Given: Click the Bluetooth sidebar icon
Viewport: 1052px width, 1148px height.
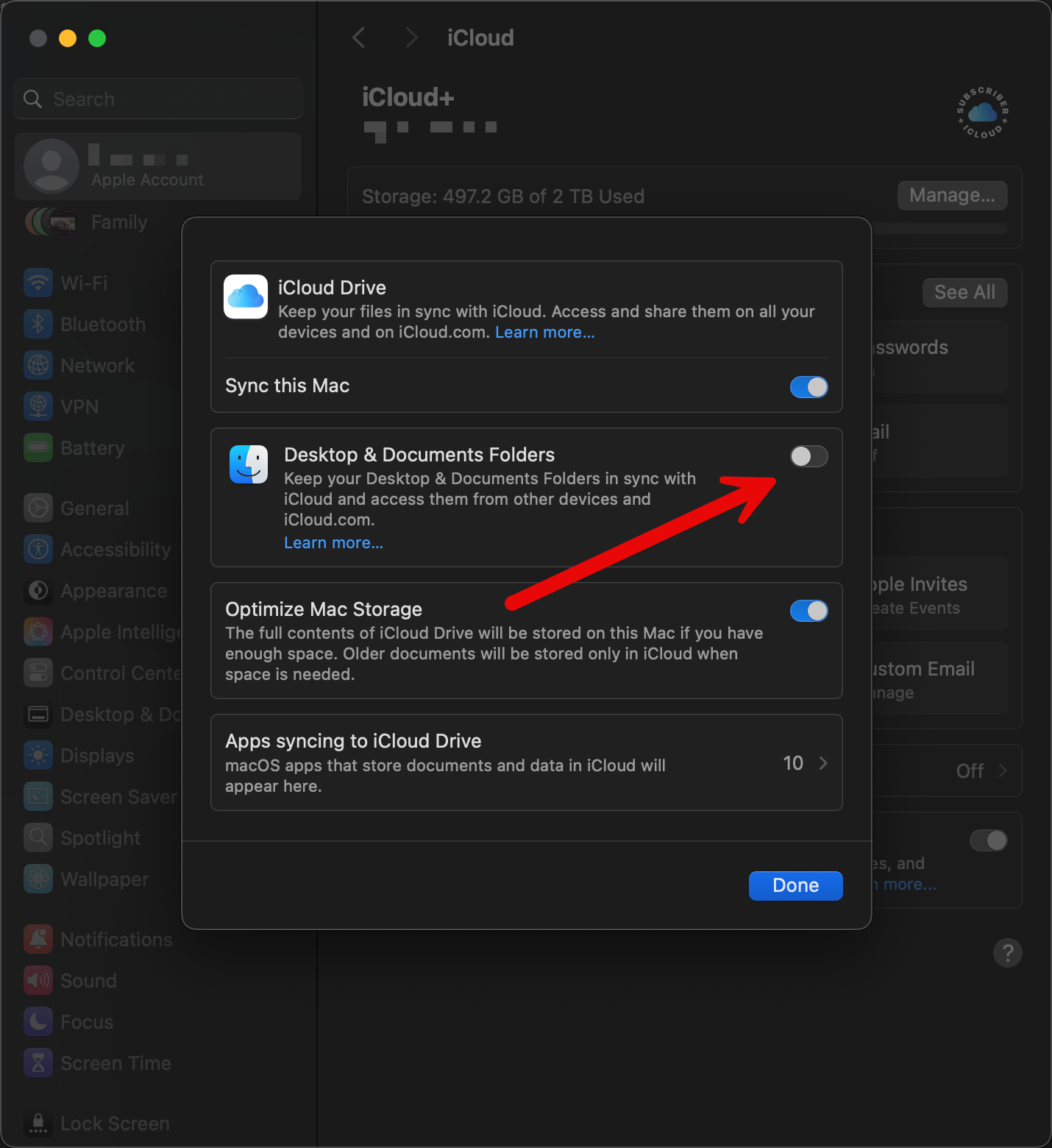Looking at the screenshot, I should (x=38, y=324).
